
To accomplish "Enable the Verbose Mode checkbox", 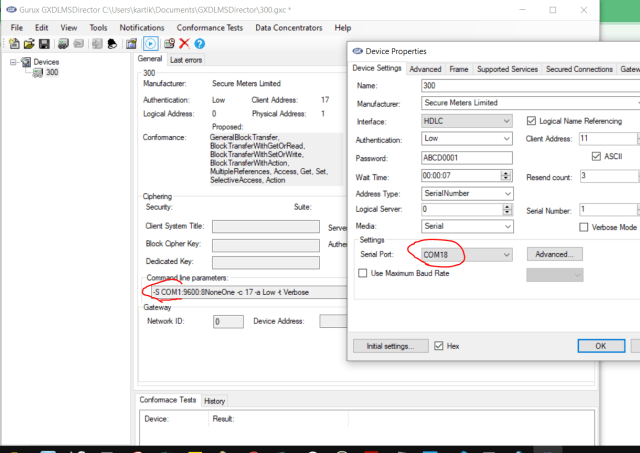I will [x=584, y=227].
